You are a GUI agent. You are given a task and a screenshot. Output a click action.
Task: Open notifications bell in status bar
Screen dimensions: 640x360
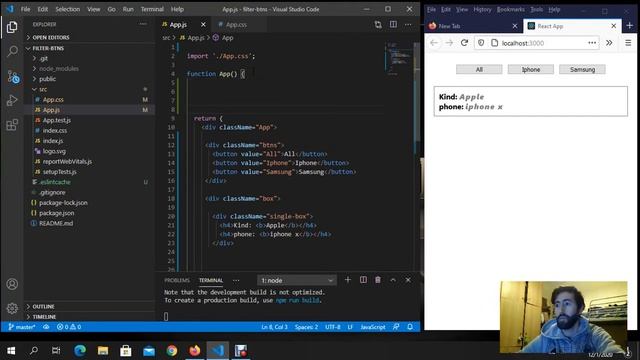(410, 327)
